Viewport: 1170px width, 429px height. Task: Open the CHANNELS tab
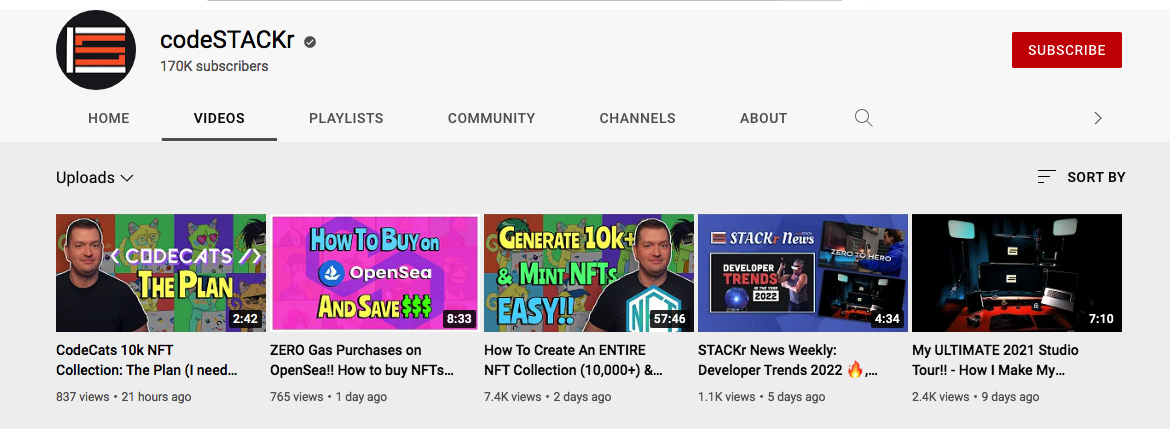pos(637,118)
